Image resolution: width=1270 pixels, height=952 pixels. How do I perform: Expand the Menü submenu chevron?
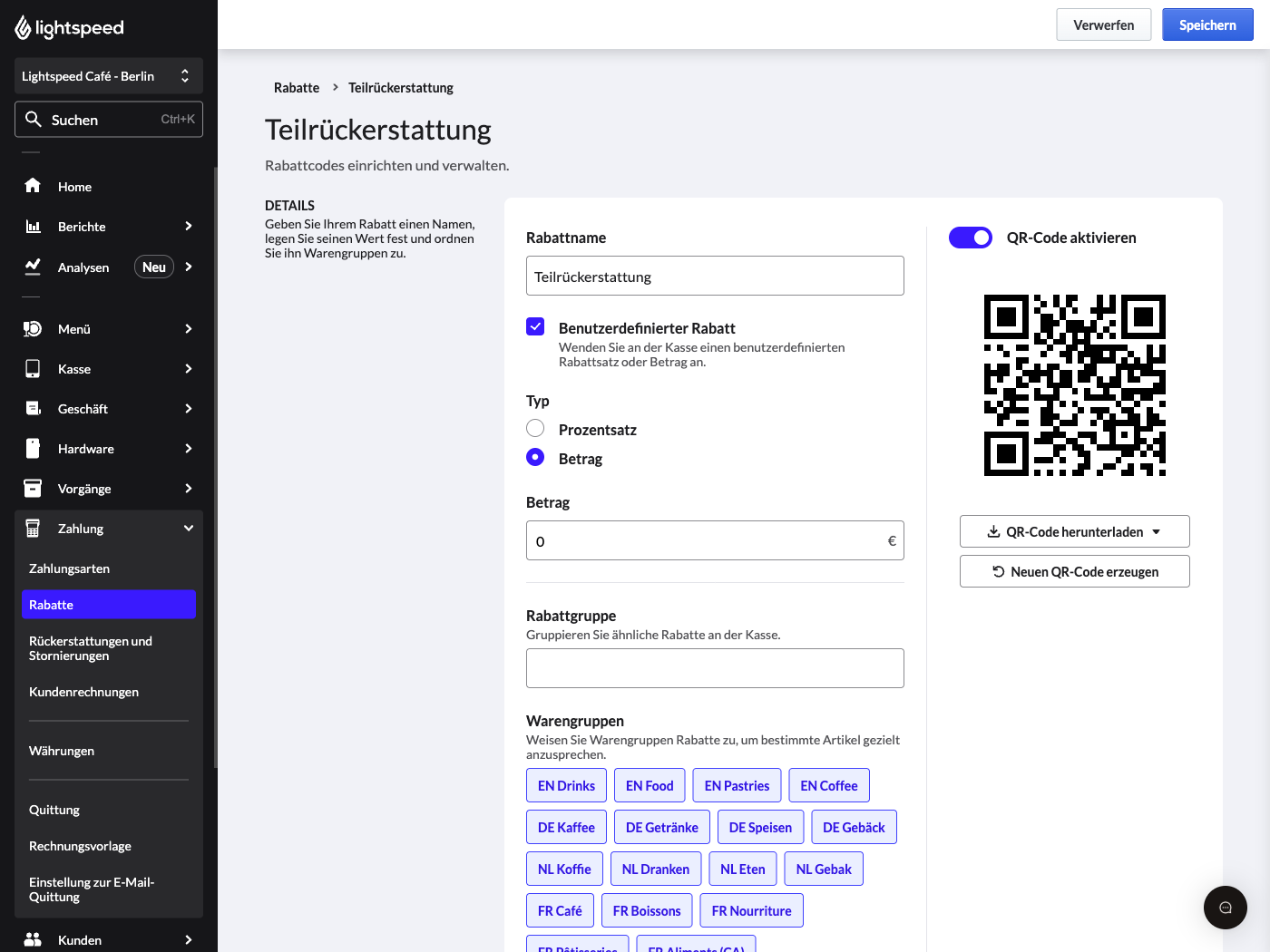click(189, 328)
